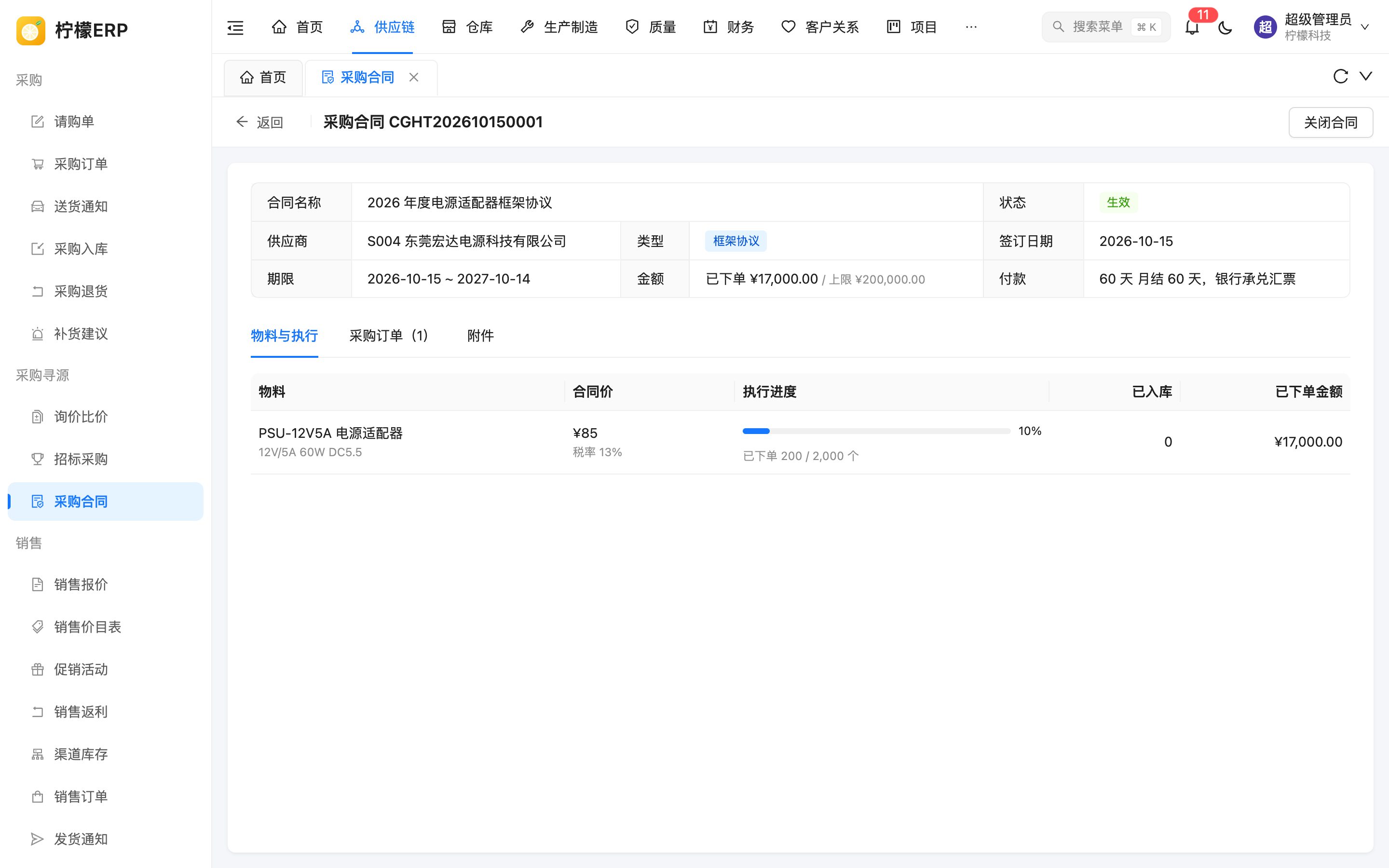Click the 柠檬ERP logo
This screenshot has width=1389, height=868.
pos(72,30)
